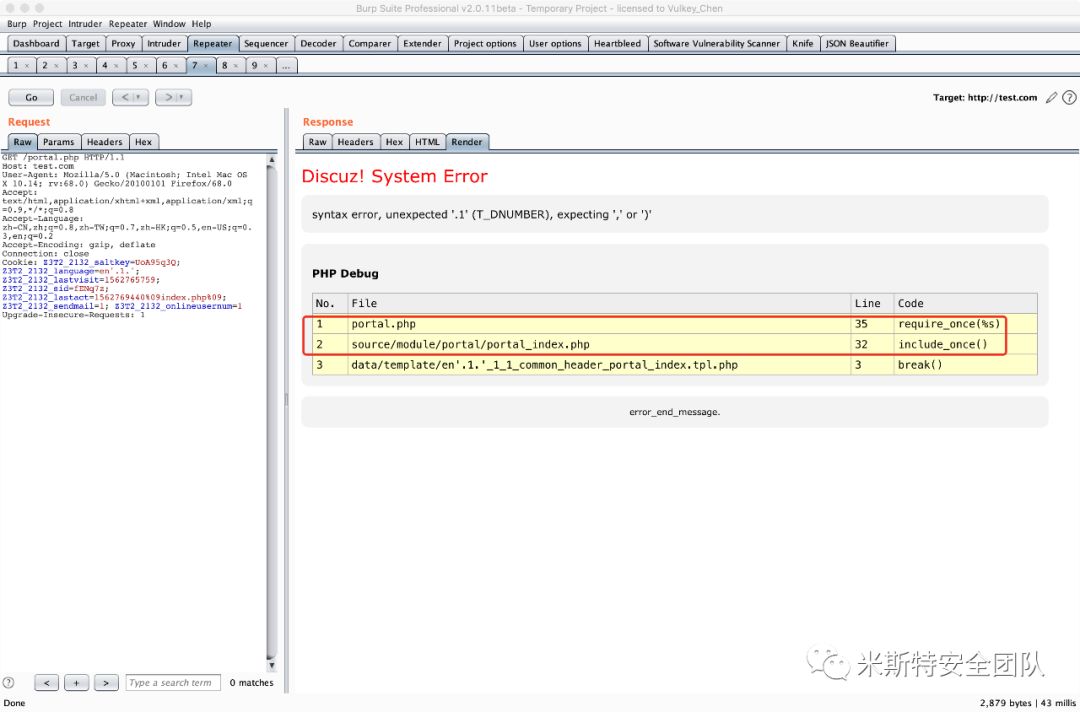Switch to the Sequencer tab
The width and height of the screenshot is (1080, 712).
click(x=266, y=43)
